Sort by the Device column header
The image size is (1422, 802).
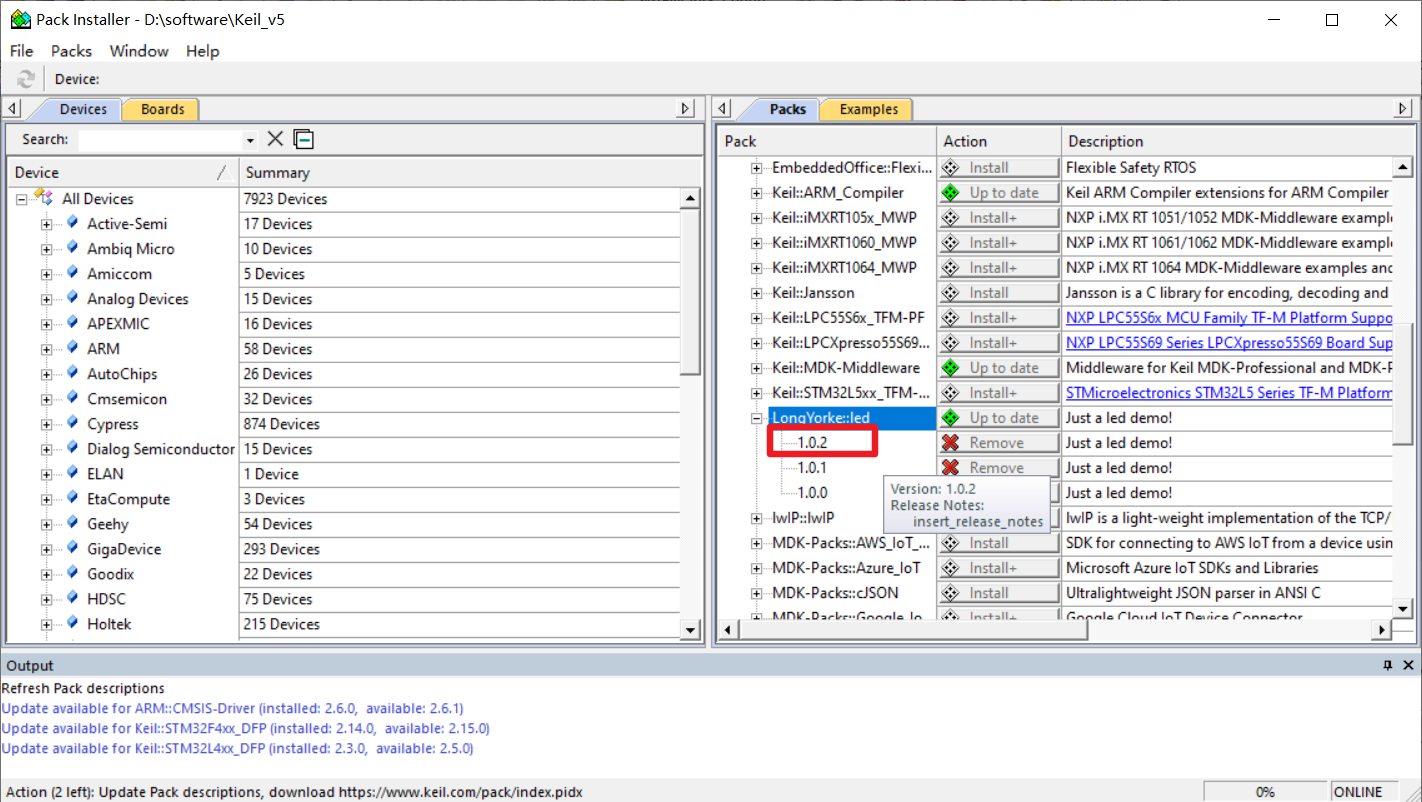(123, 172)
